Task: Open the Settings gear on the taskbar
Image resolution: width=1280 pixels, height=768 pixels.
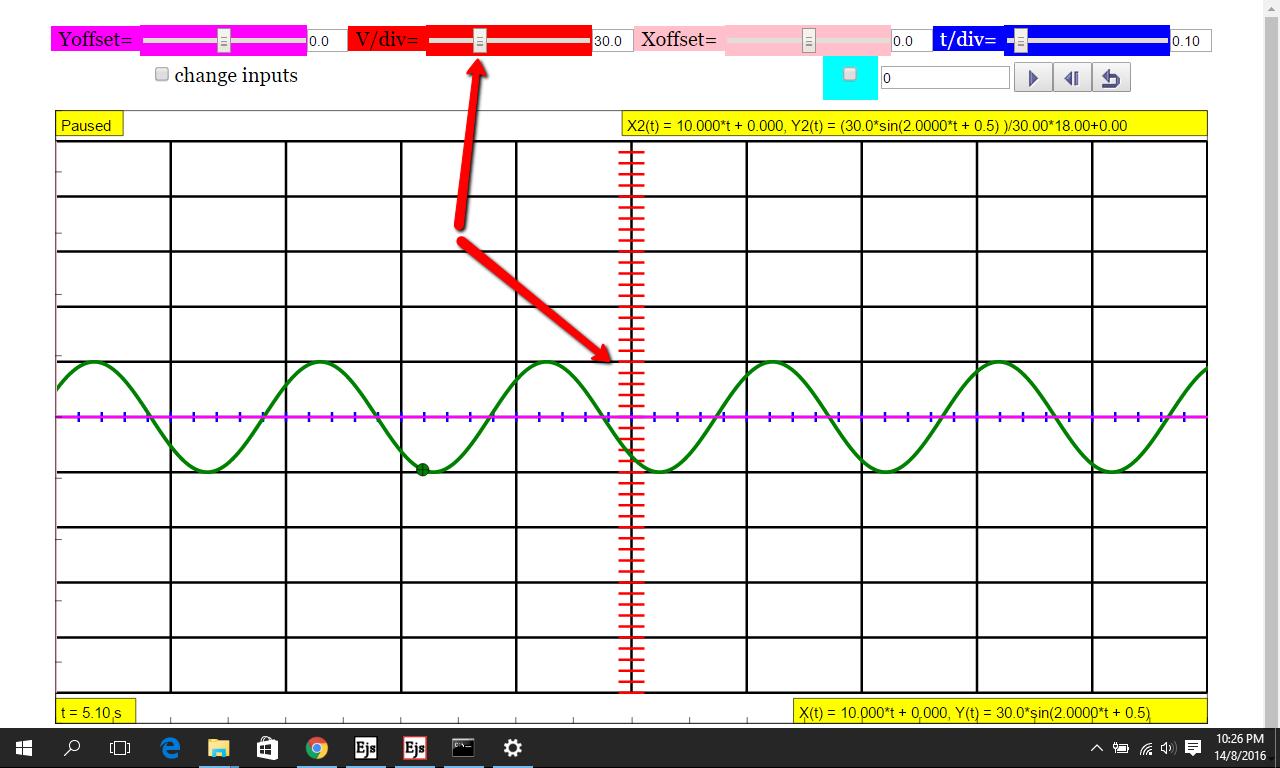Action: (x=512, y=748)
